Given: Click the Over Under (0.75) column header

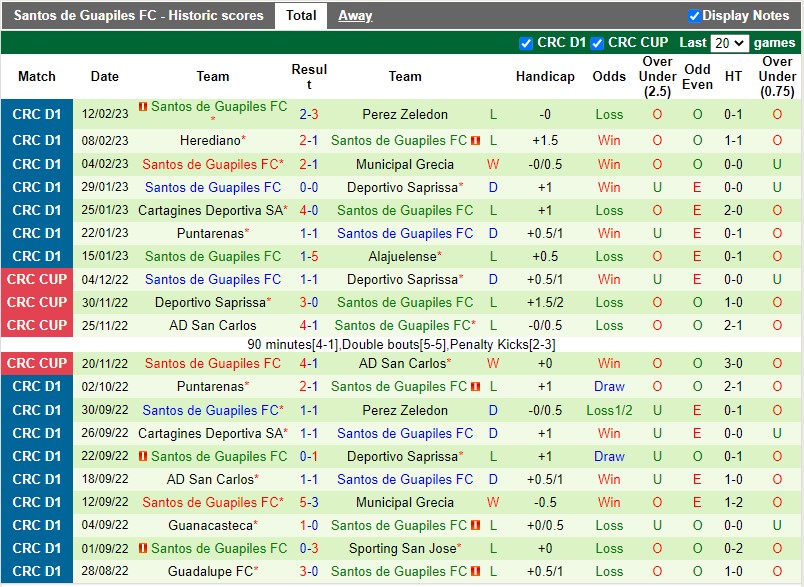Looking at the screenshot, I should point(777,76).
